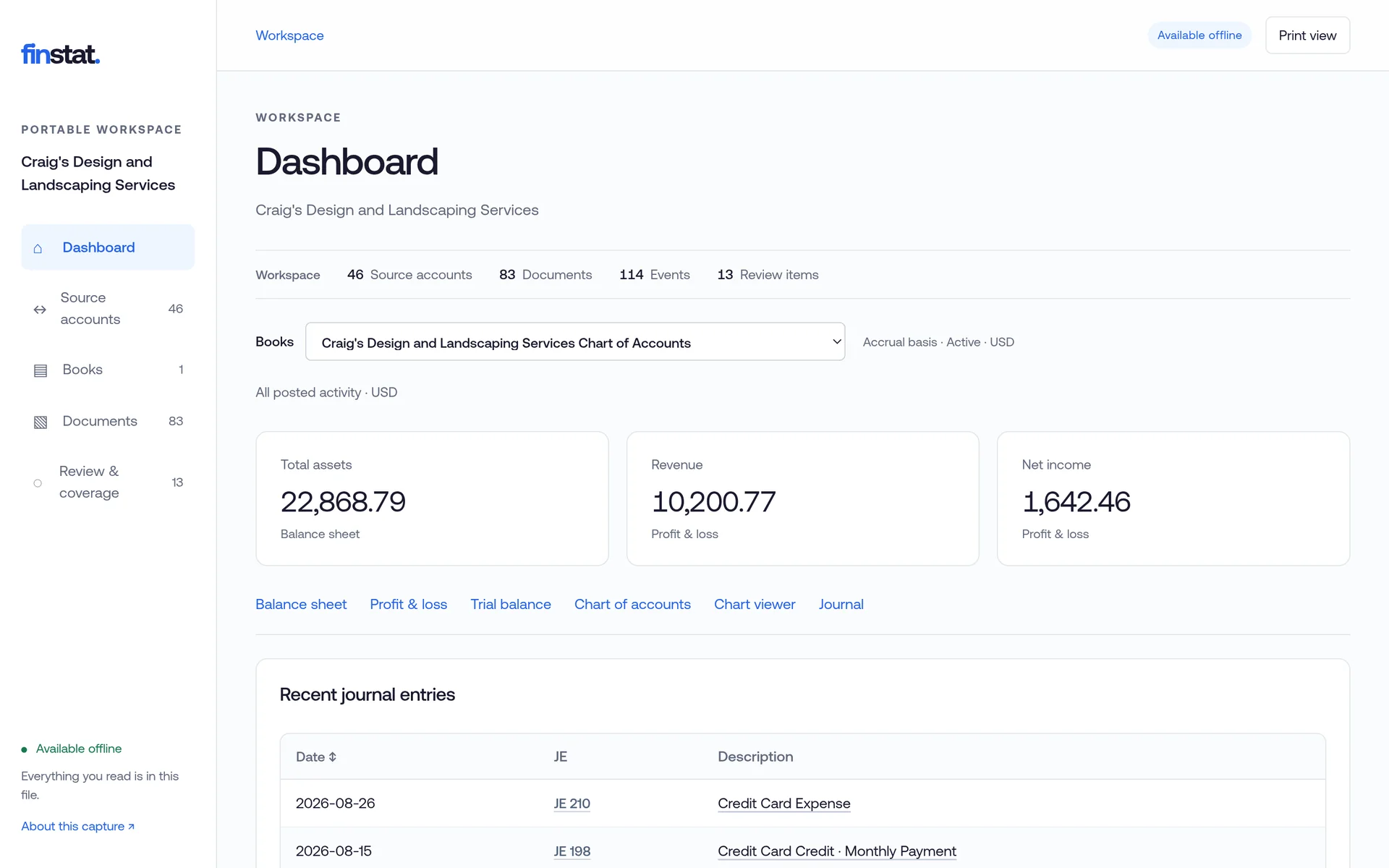Click the Revenue card
This screenshot has height=868, width=1389.
click(803, 498)
